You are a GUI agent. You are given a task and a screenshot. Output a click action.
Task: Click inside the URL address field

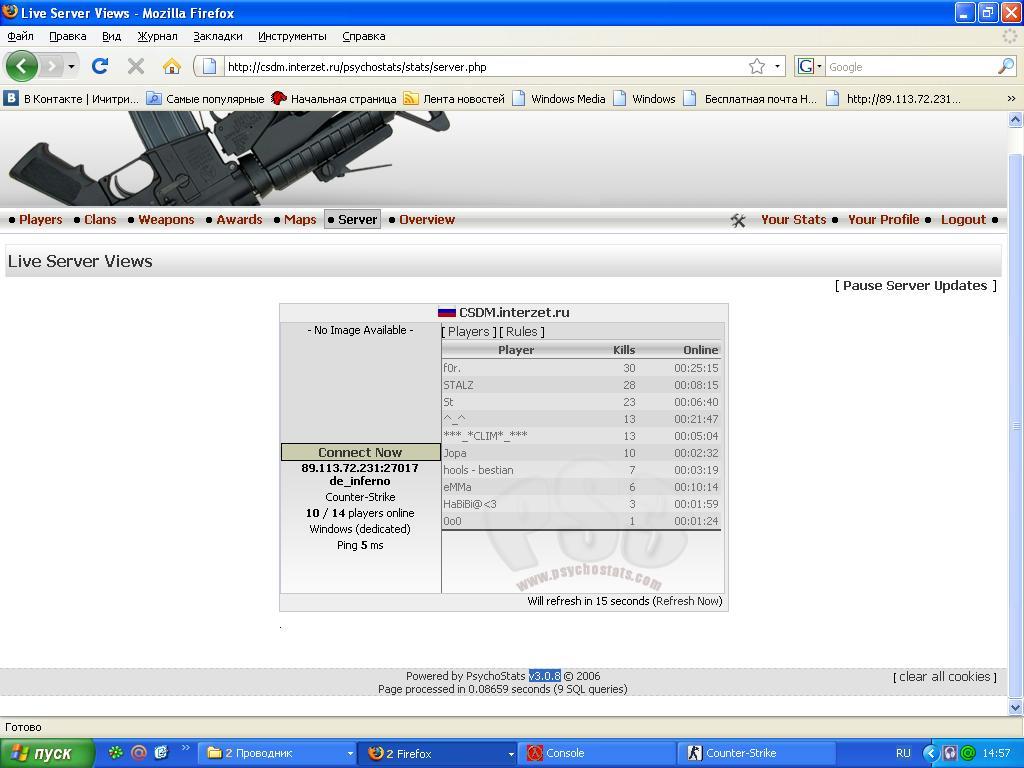[x=483, y=66]
